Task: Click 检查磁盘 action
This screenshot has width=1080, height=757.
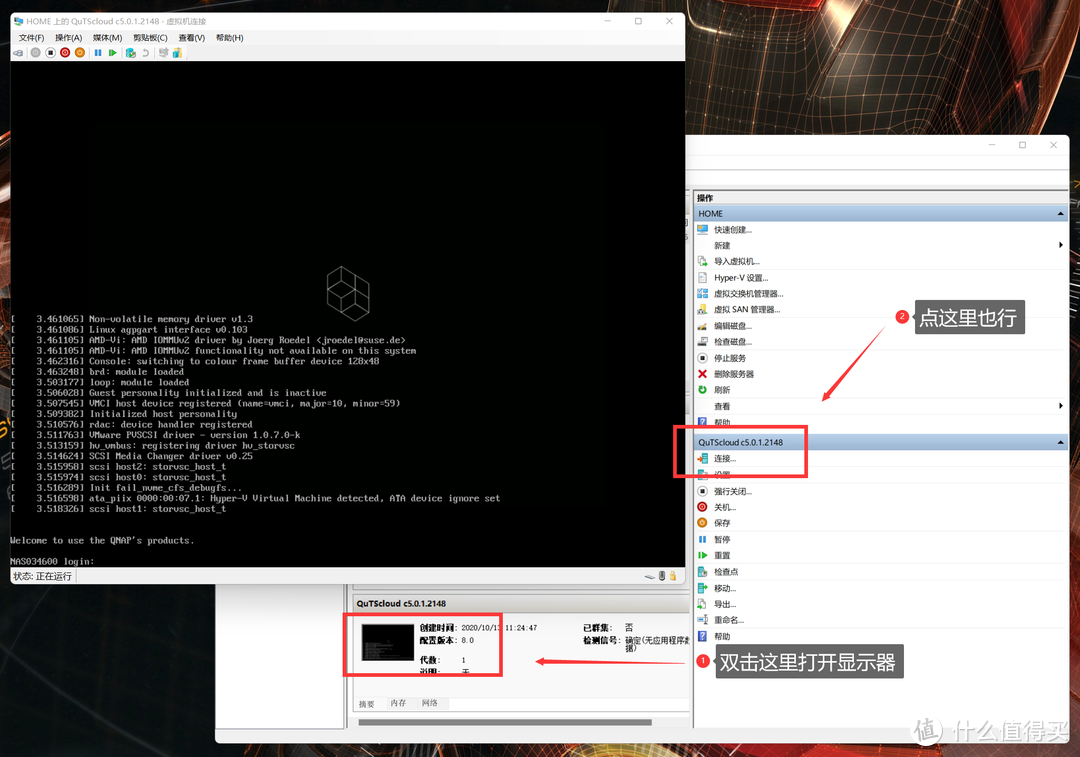Action: 732,342
